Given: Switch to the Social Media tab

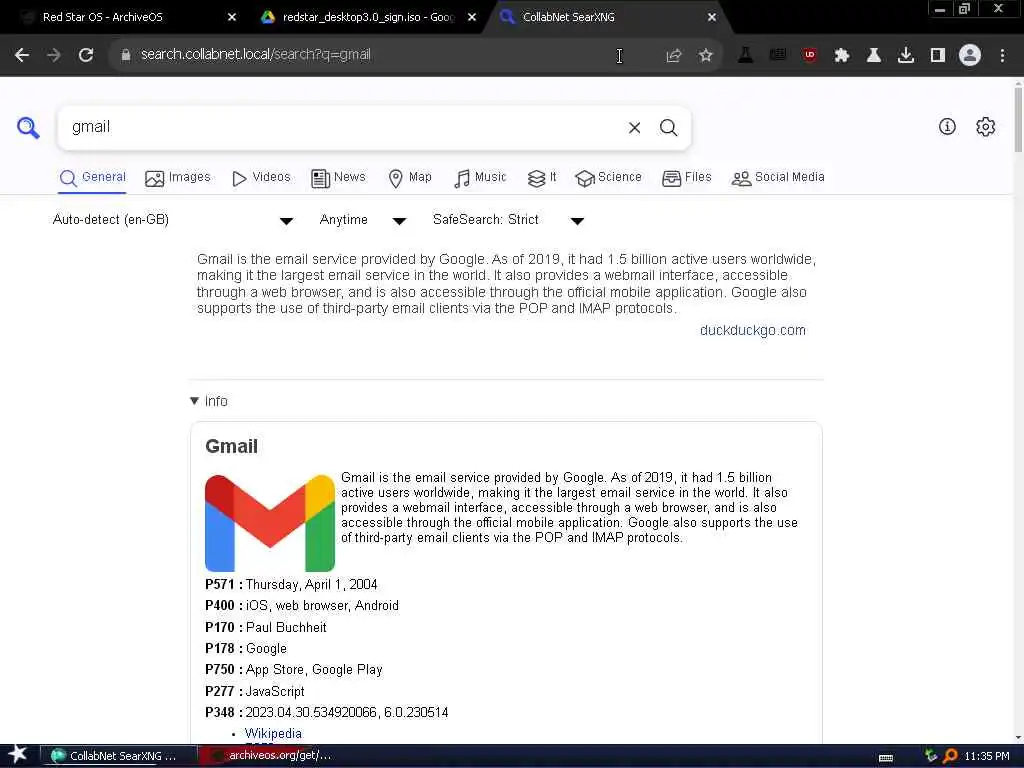Looking at the screenshot, I should click(778, 178).
